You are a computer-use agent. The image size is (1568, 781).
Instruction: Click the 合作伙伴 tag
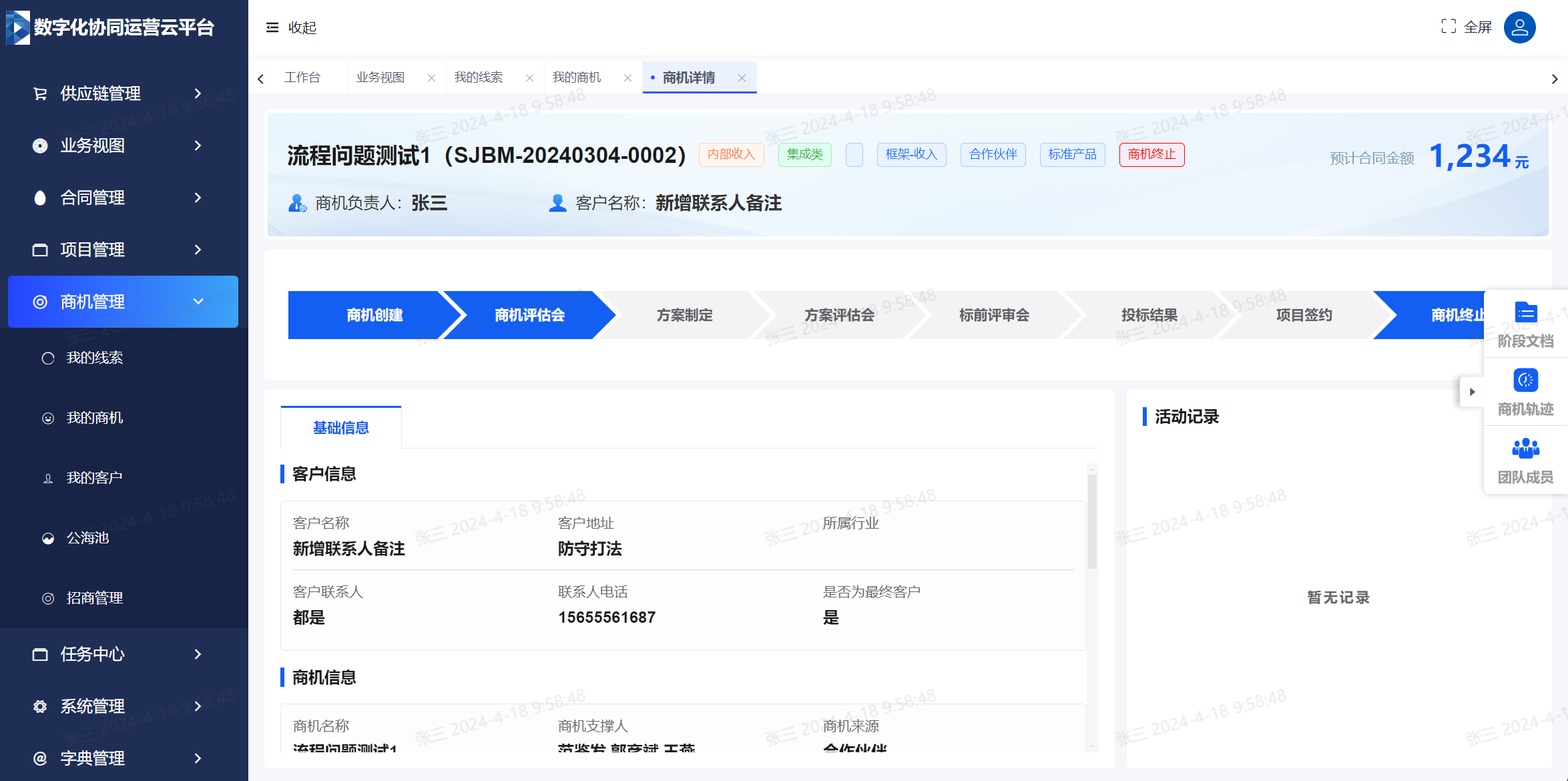993,155
